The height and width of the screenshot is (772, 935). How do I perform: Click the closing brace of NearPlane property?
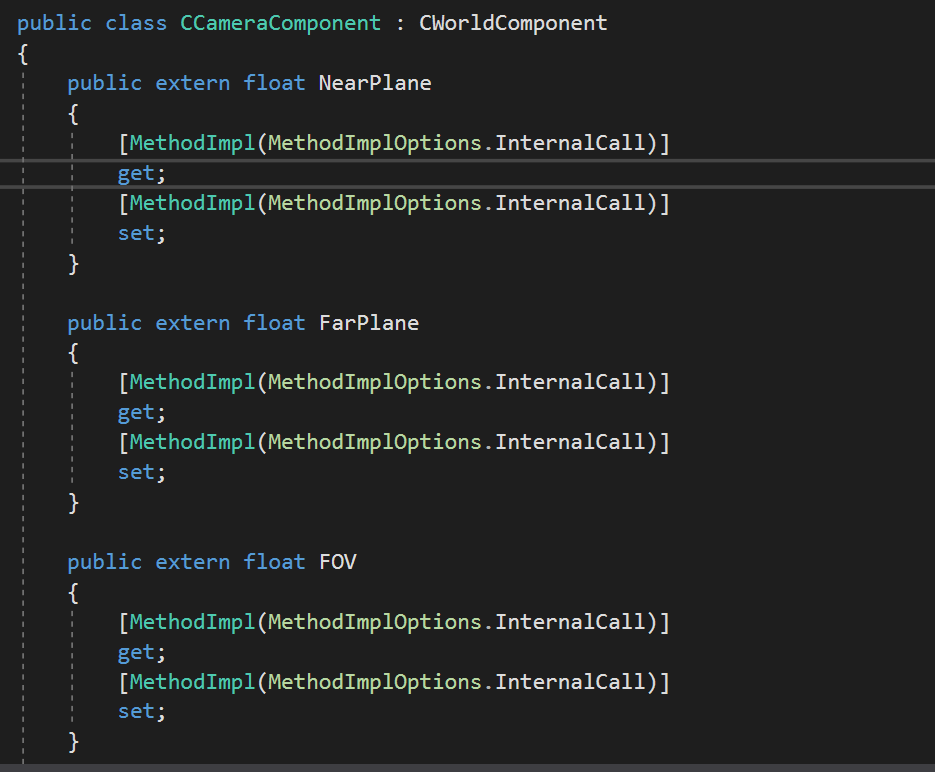[x=73, y=263]
